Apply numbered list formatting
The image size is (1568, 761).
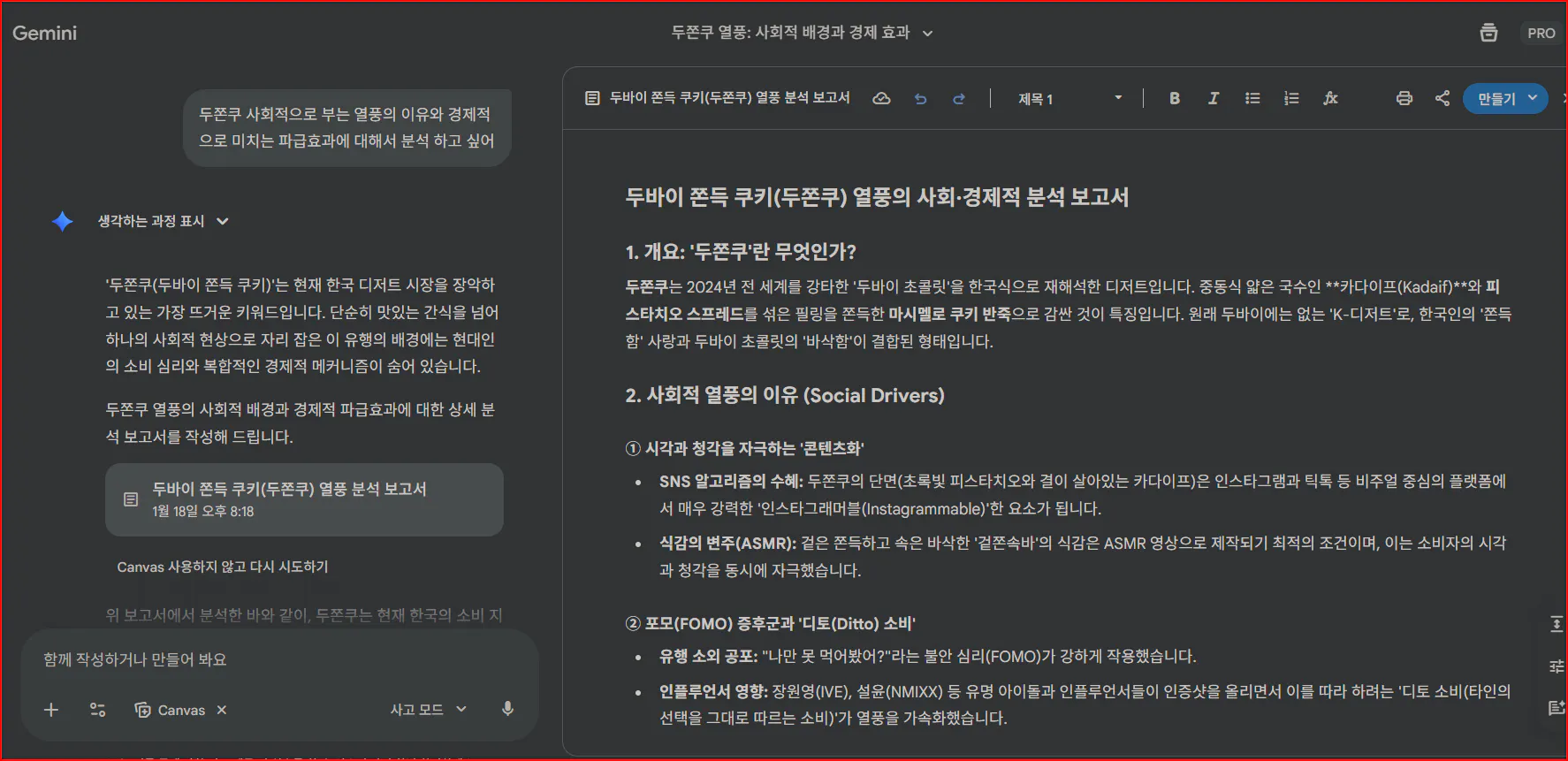(x=1291, y=98)
